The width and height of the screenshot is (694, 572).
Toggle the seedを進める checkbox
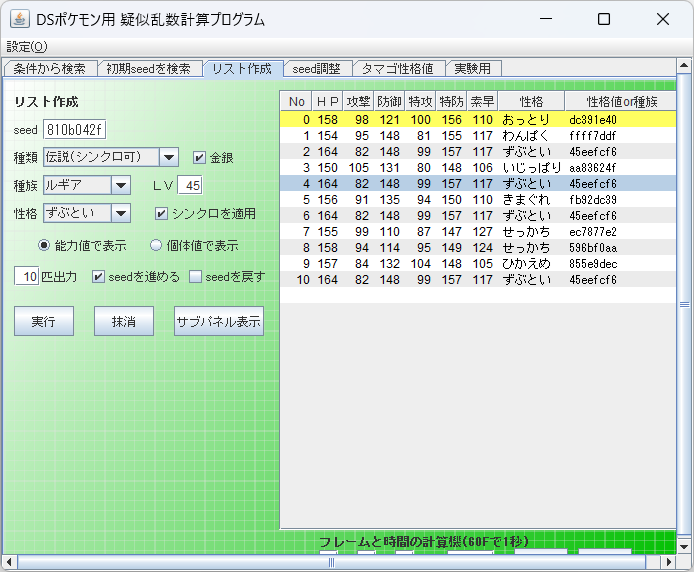click(x=98, y=277)
